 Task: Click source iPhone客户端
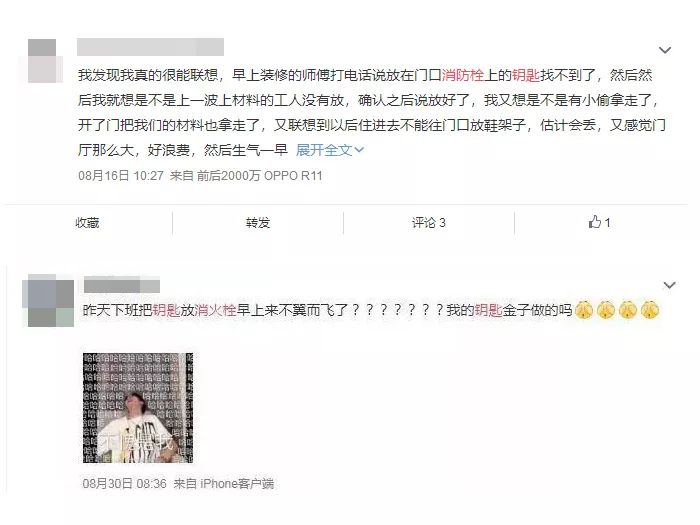pyautogui.click(x=237, y=483)
